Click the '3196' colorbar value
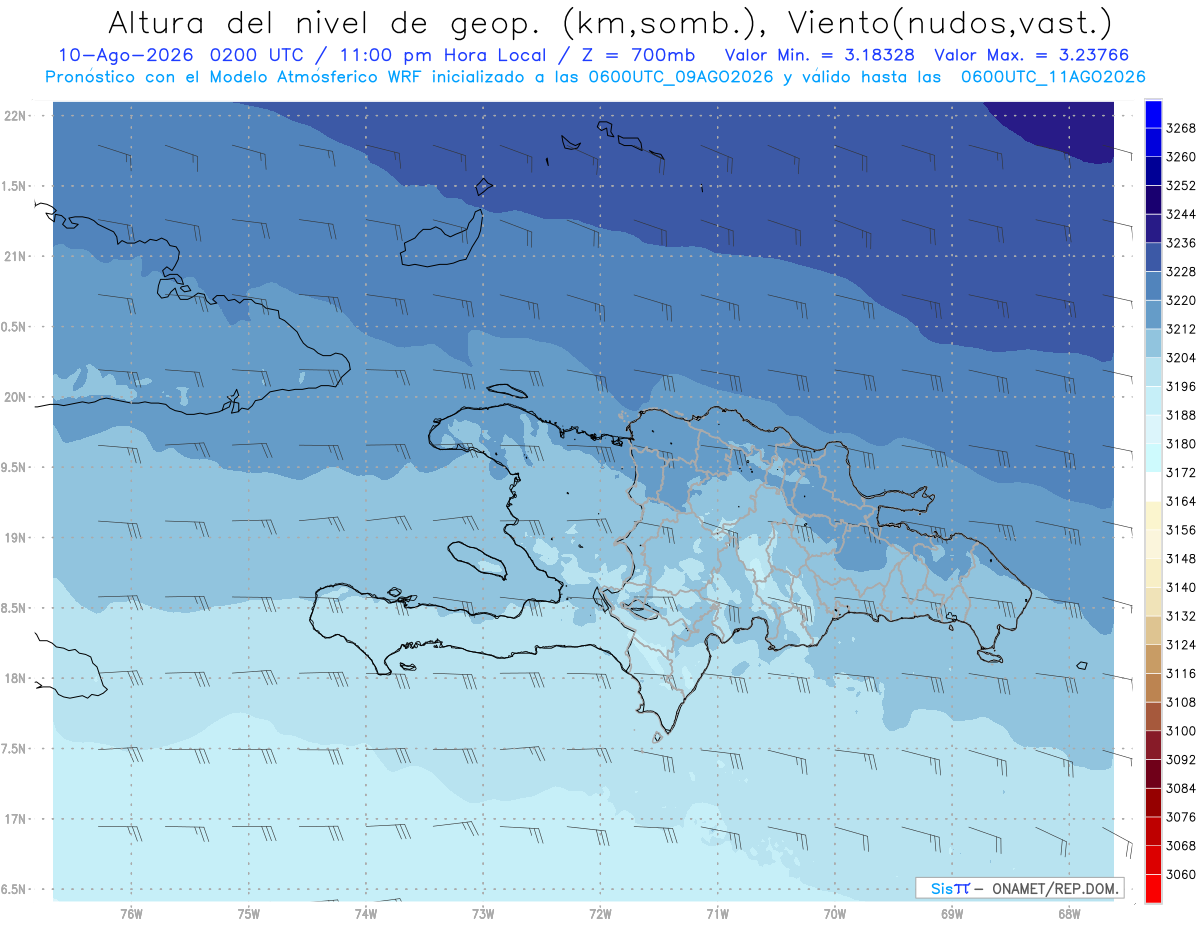The image size is (1200, 927). (x=1182, y=386)
